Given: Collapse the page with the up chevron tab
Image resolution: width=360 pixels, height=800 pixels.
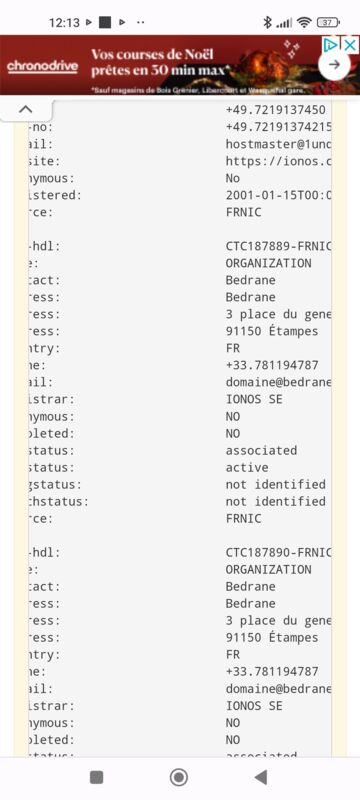Looking at the screenshot, I should [x=25, y=109].
